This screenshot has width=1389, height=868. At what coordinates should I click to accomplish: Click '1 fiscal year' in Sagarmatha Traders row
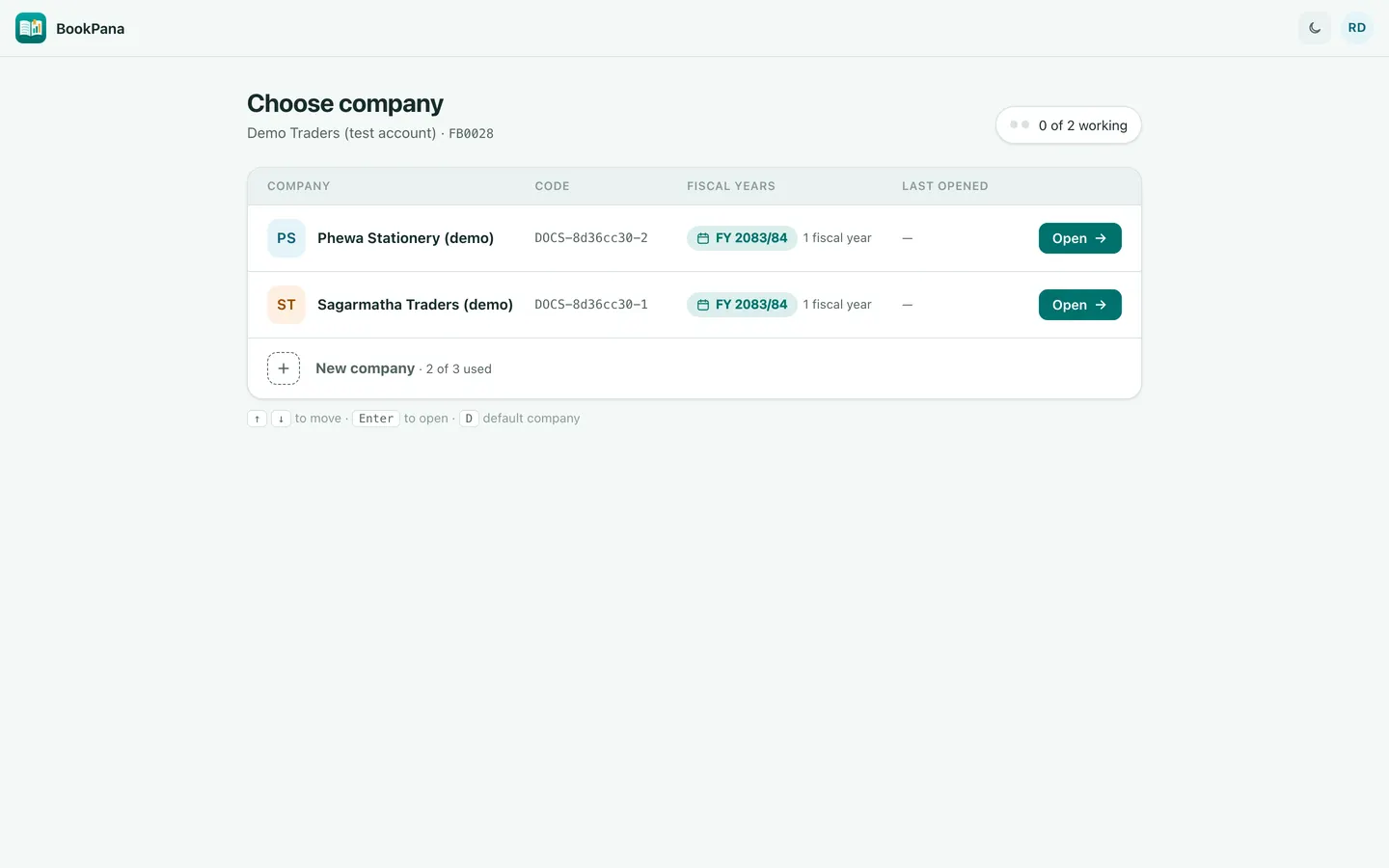pos(837,305)
